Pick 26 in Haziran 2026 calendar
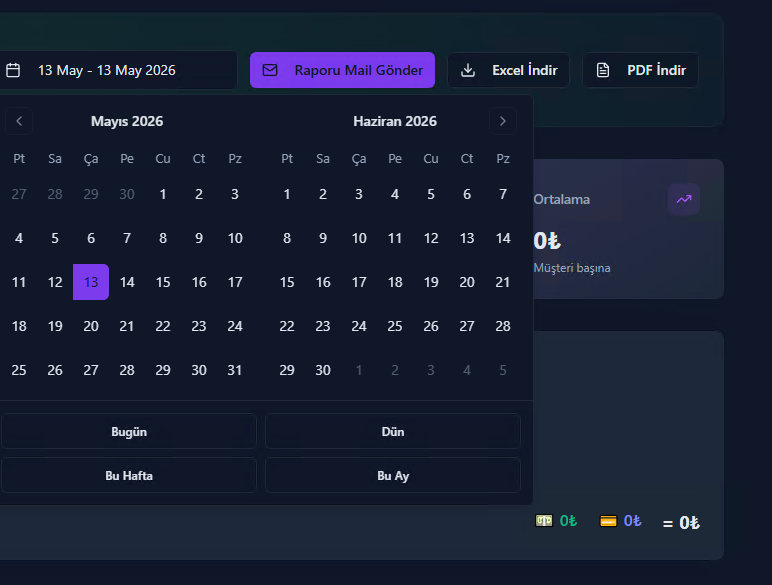Image resolution: width=772 pixels, height=585 pixels. (x=431, y=326)
